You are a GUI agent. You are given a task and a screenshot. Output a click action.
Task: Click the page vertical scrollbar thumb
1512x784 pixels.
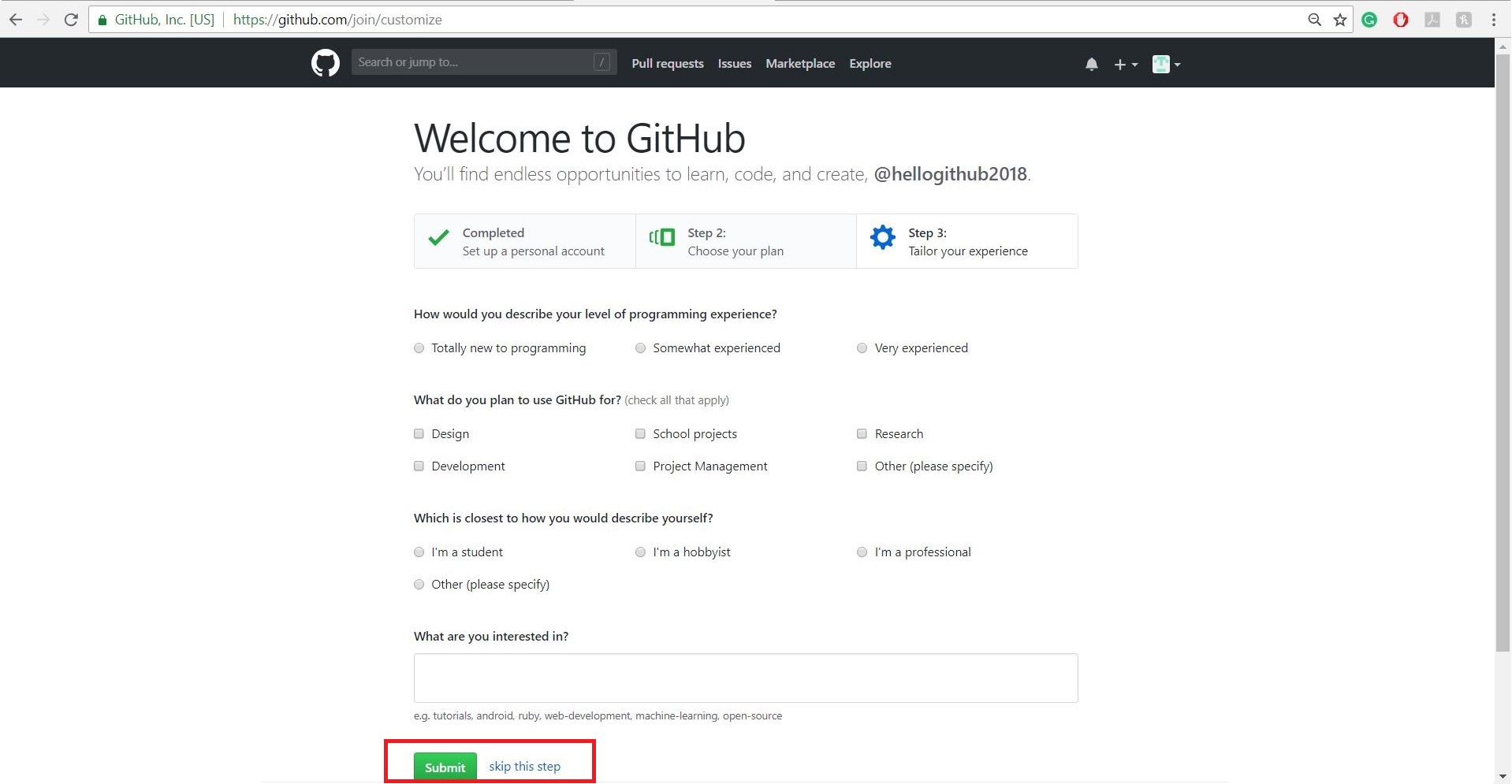[x=1503, y=353]
